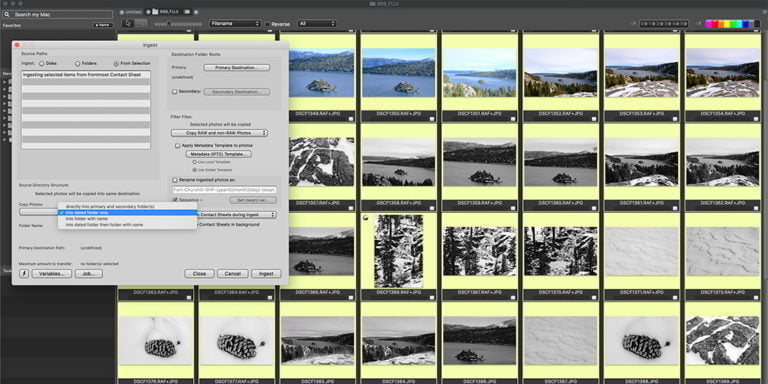Open the Copy Photos popup button
The width and height of the screenshot is (768, 384).
(39, 212)
